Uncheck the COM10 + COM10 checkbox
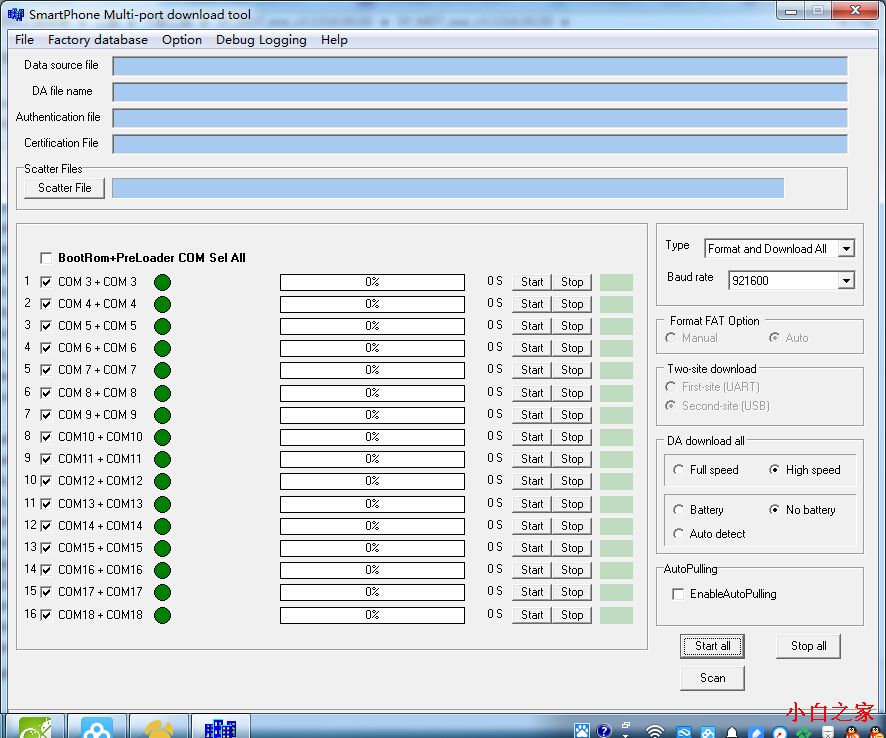Image resolution: width=886 pixels, height=738 pixels. coord(46,436)
